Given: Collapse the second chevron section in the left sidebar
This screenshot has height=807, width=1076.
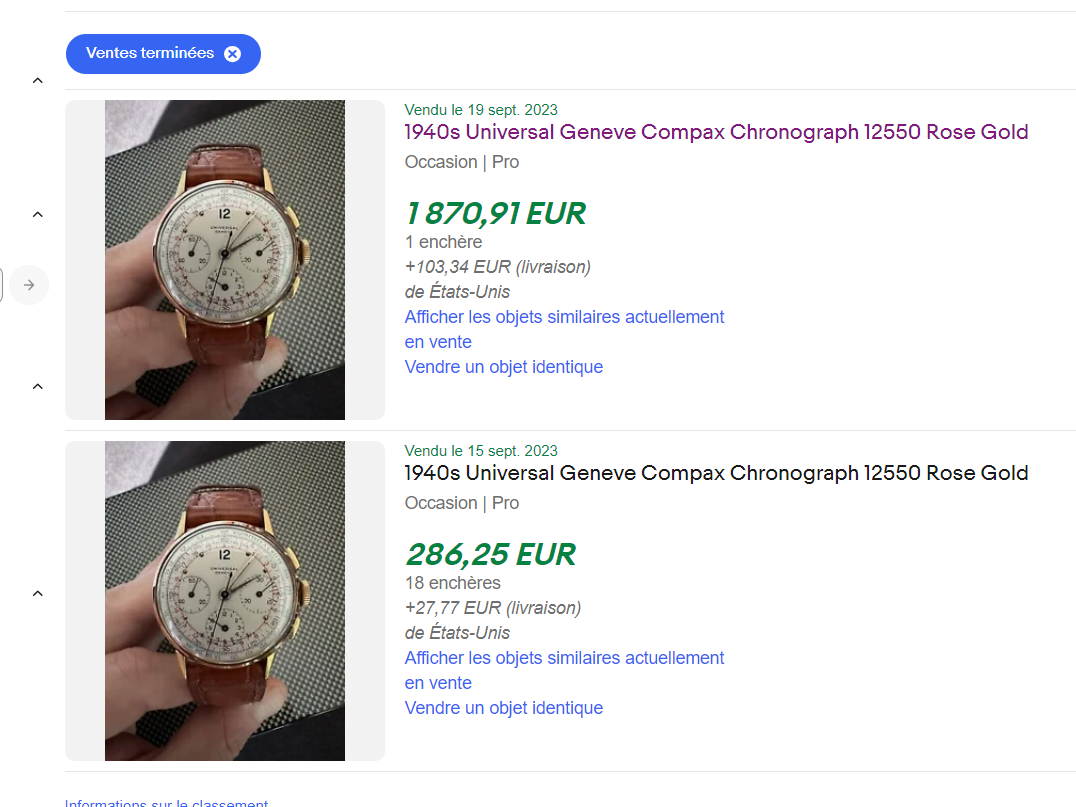Looking at the screenshot, I should pos(38,214).
